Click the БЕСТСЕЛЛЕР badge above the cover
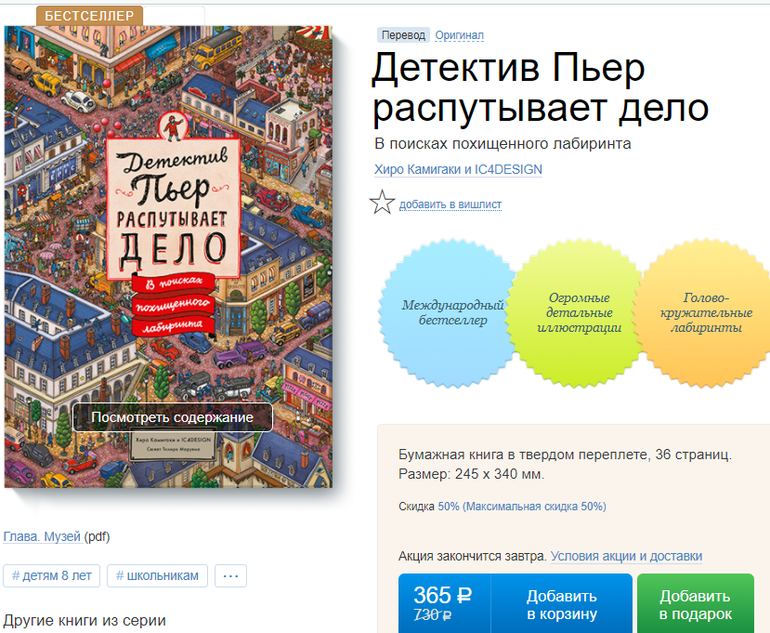Screen dimensions: 770x633 coord(89,16)
